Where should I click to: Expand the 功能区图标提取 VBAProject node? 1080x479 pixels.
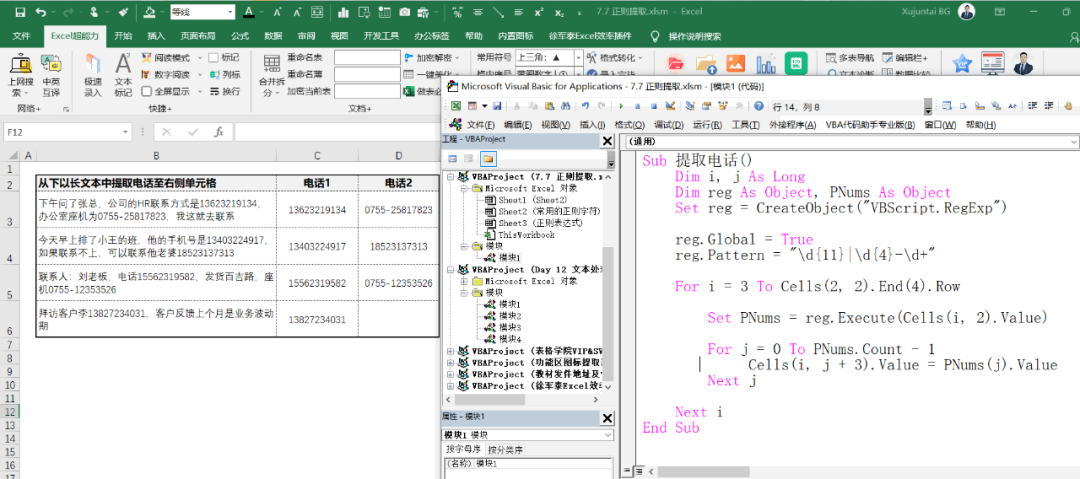point(452,363)
